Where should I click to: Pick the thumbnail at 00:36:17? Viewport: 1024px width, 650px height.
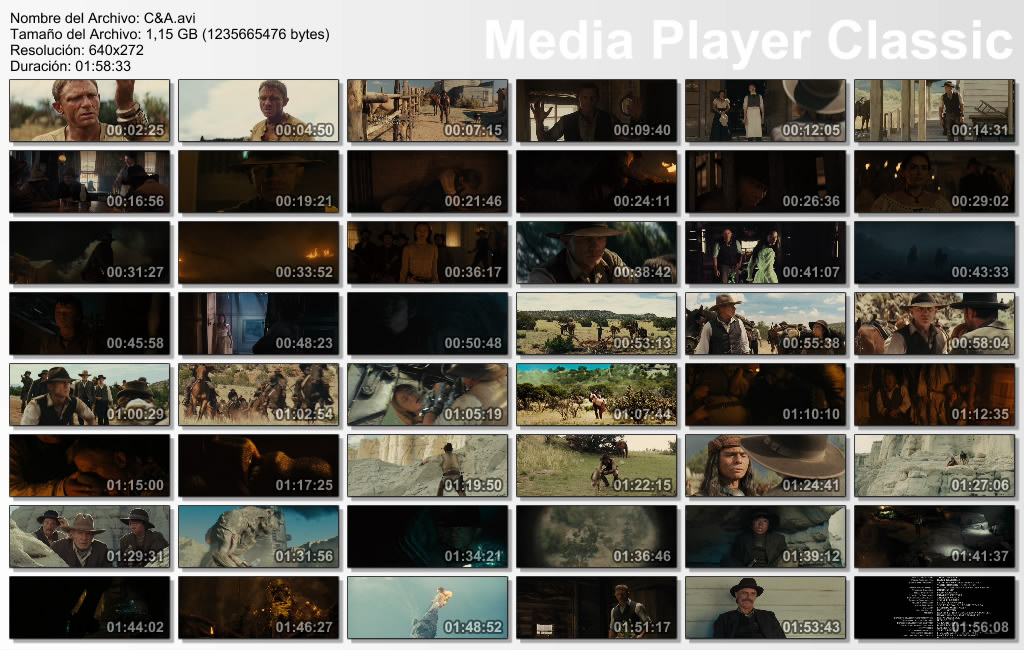428,252
